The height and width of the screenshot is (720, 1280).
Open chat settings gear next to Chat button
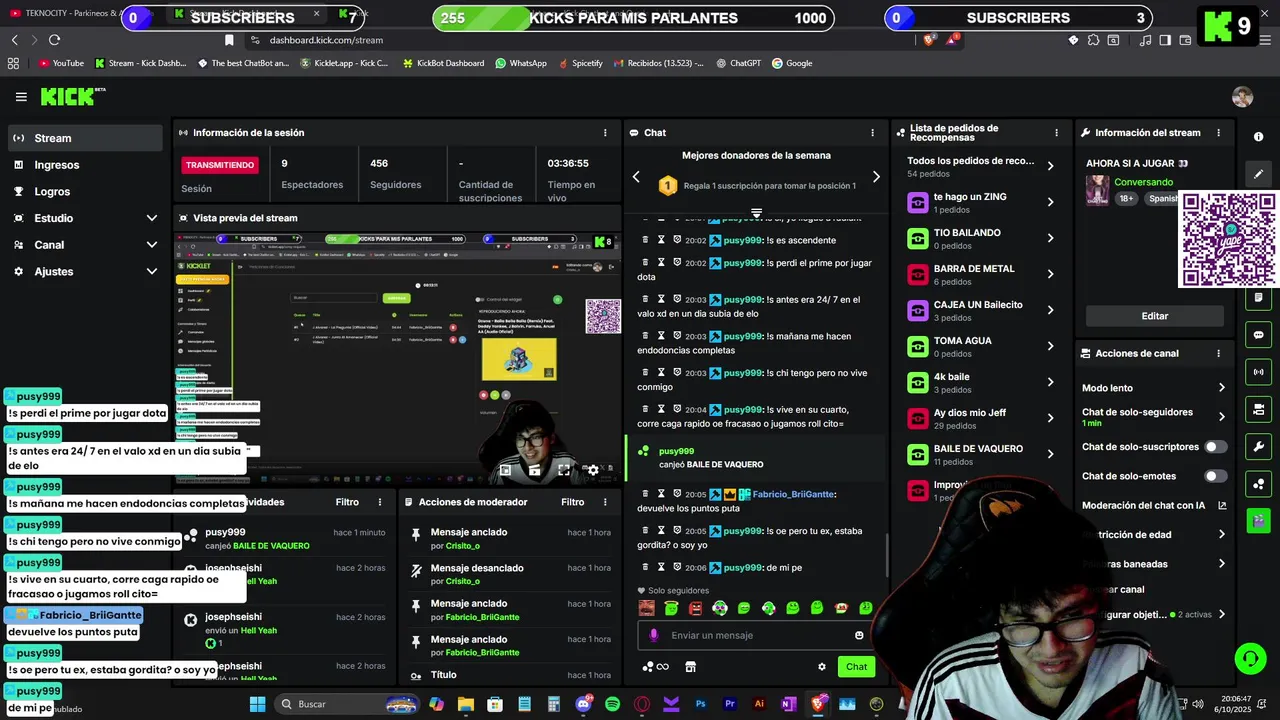click(x=822, y=667)
